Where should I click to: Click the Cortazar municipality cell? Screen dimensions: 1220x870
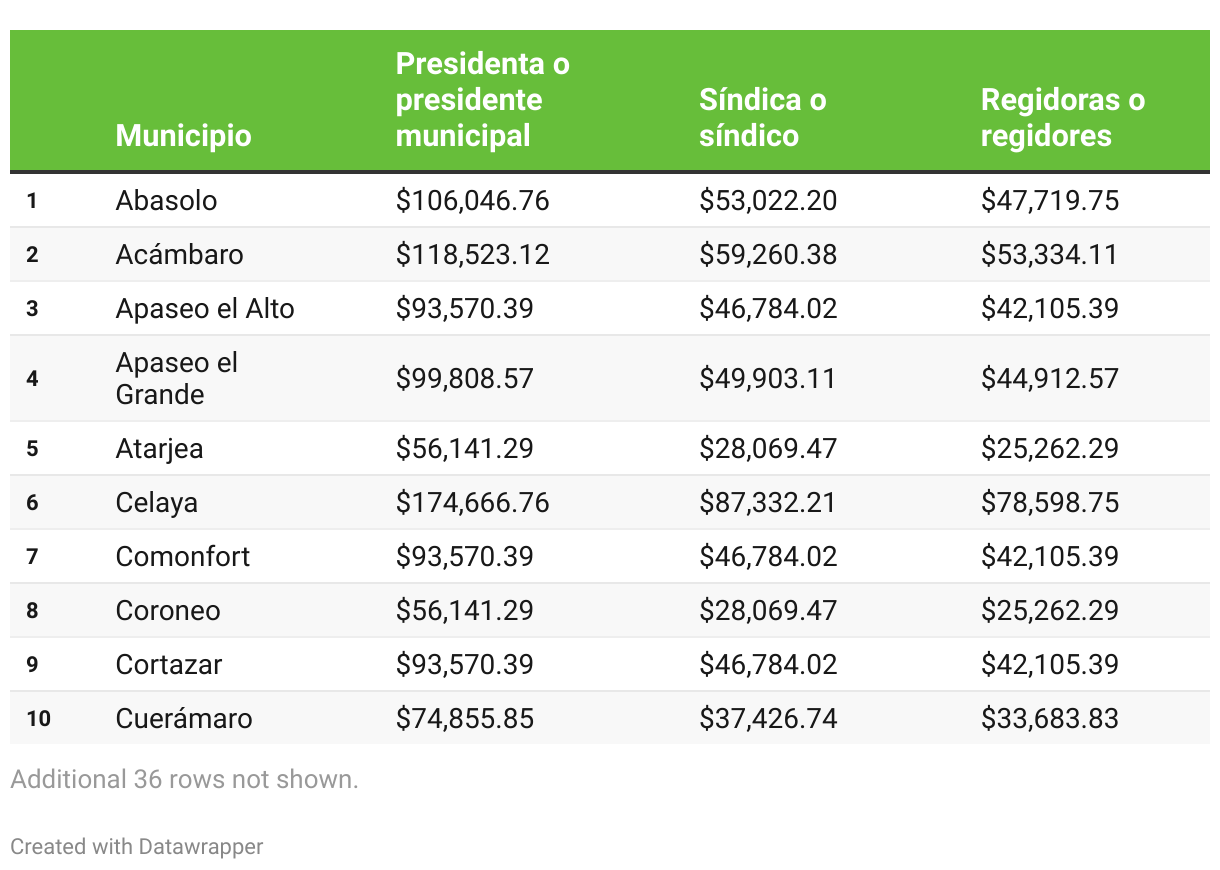(x=169, y=664)
